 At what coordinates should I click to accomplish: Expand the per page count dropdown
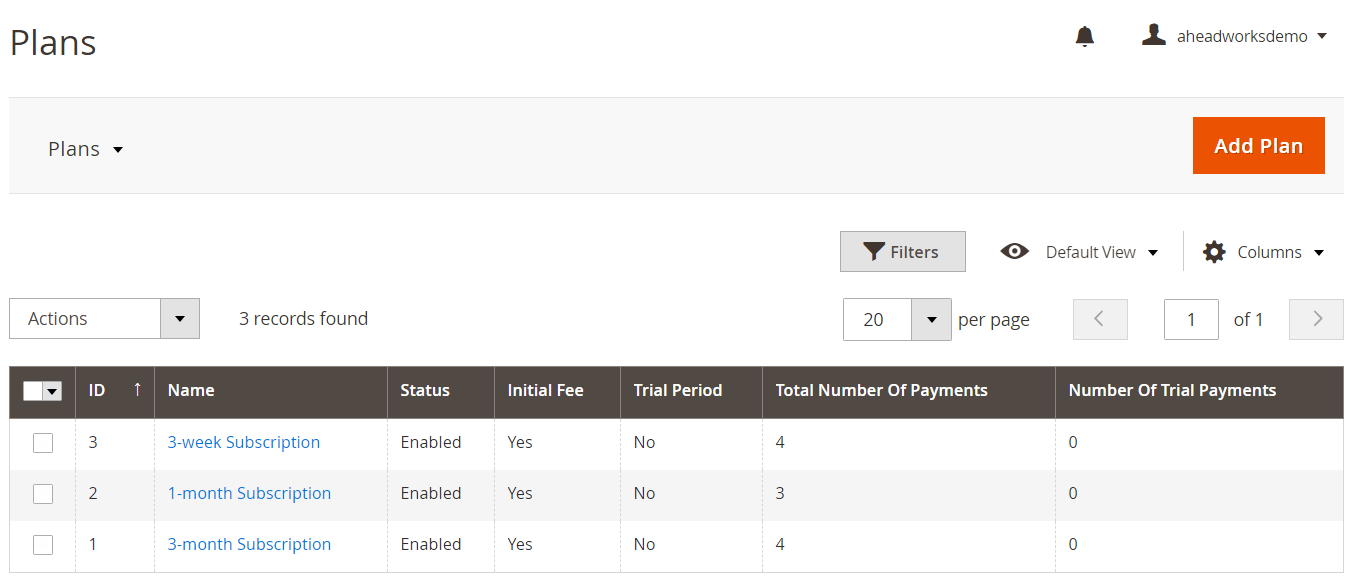(931, 319)
